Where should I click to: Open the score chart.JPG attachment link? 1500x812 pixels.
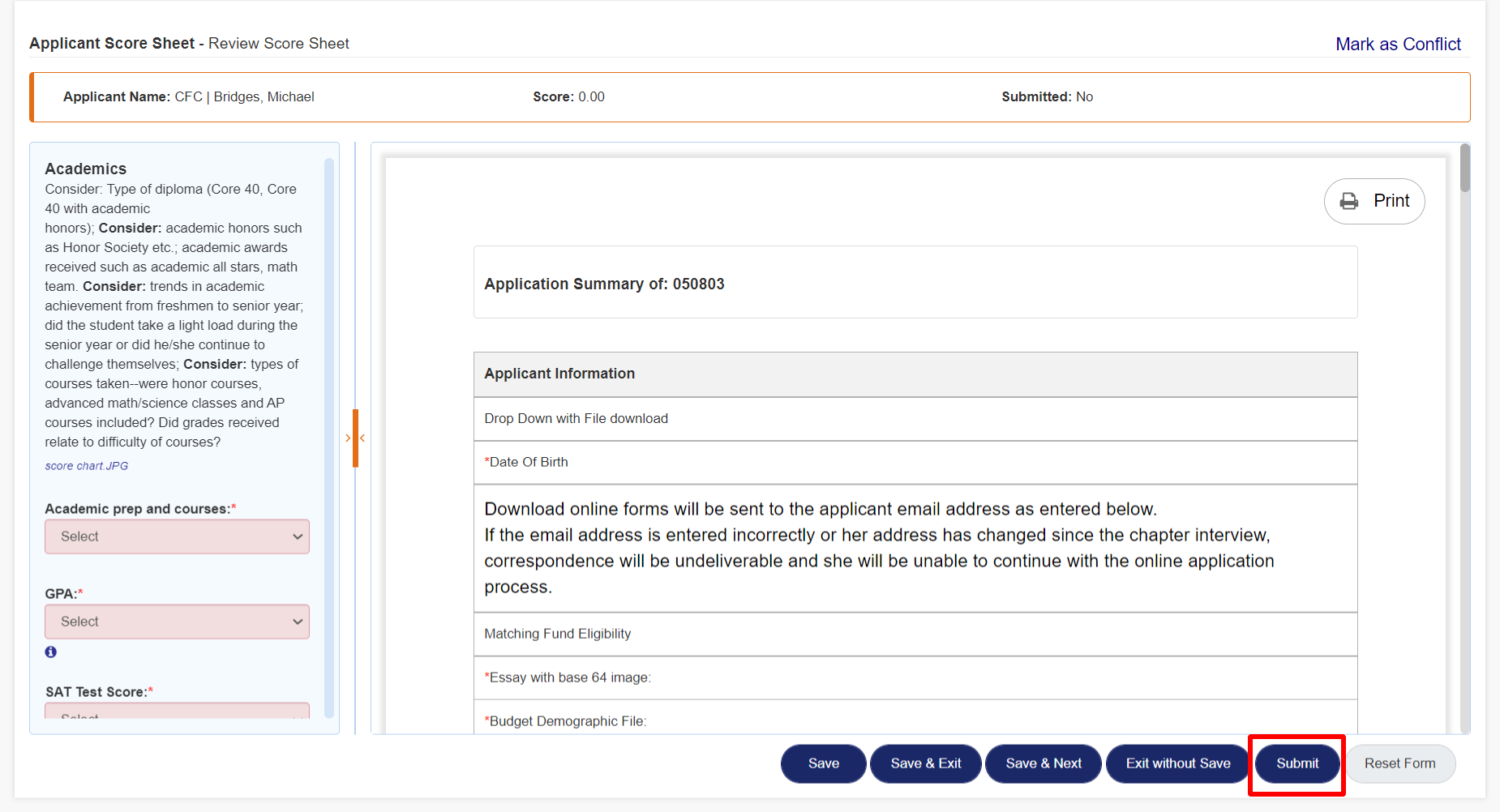tap(87, 466)
